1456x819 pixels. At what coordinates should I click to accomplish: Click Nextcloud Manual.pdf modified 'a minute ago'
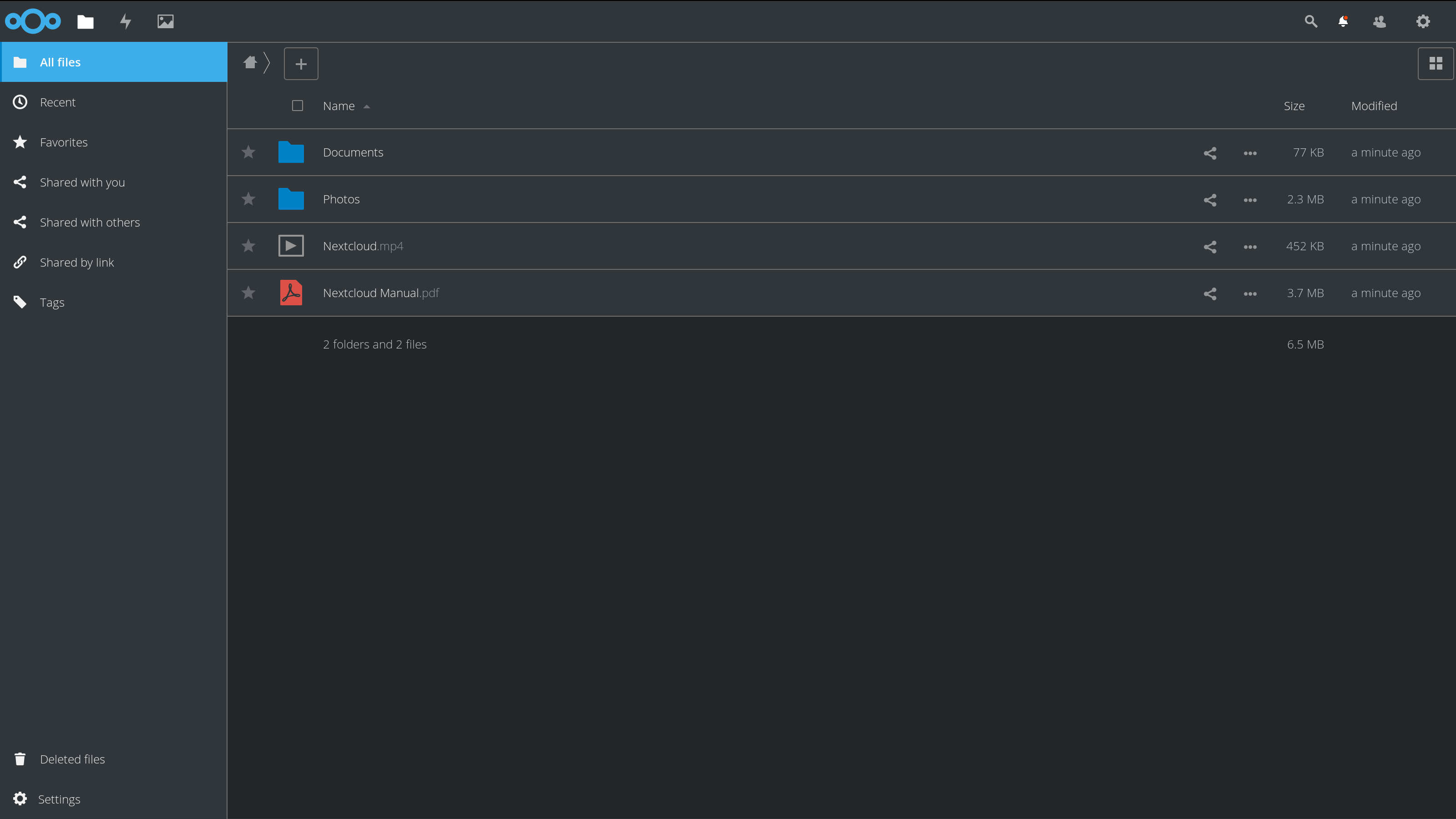click(x=1386, y=293)
